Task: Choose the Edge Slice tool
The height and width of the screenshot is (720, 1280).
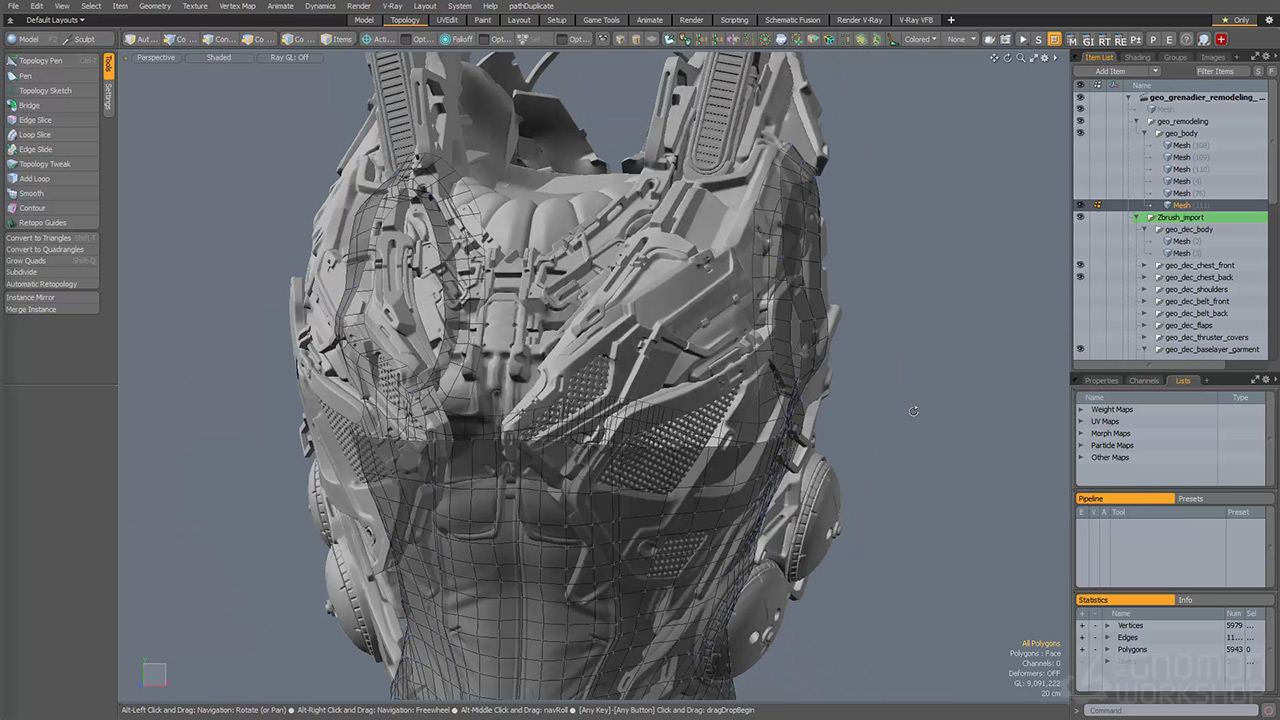Action: pyautogui.click(x=35, y=120)
